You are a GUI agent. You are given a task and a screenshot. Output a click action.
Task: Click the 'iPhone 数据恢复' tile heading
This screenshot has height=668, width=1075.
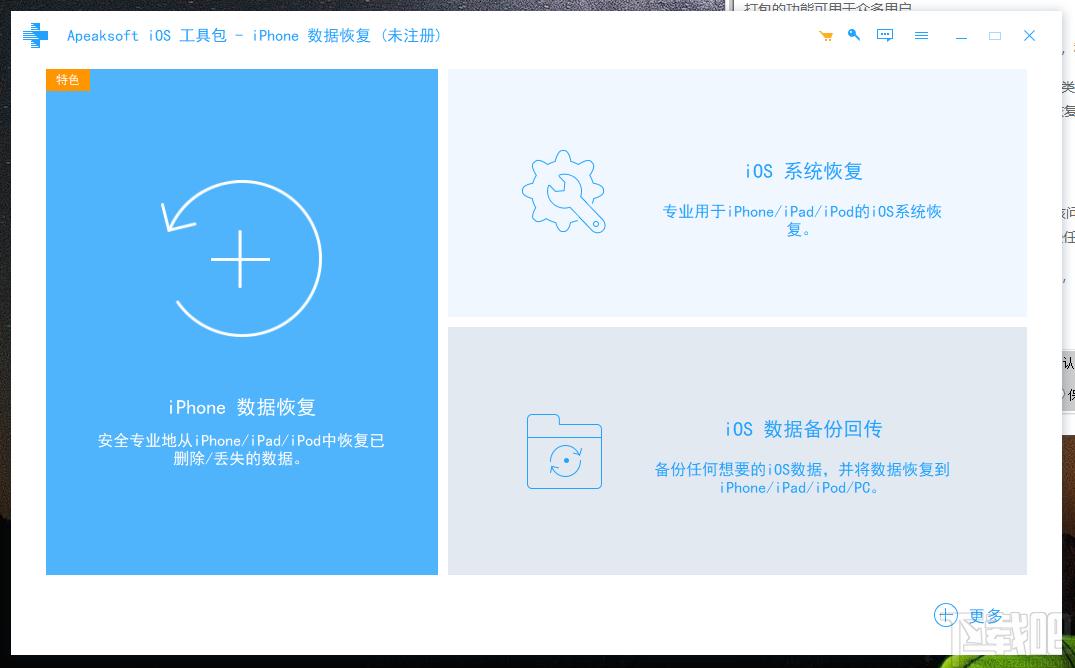(x=241, y=407)
